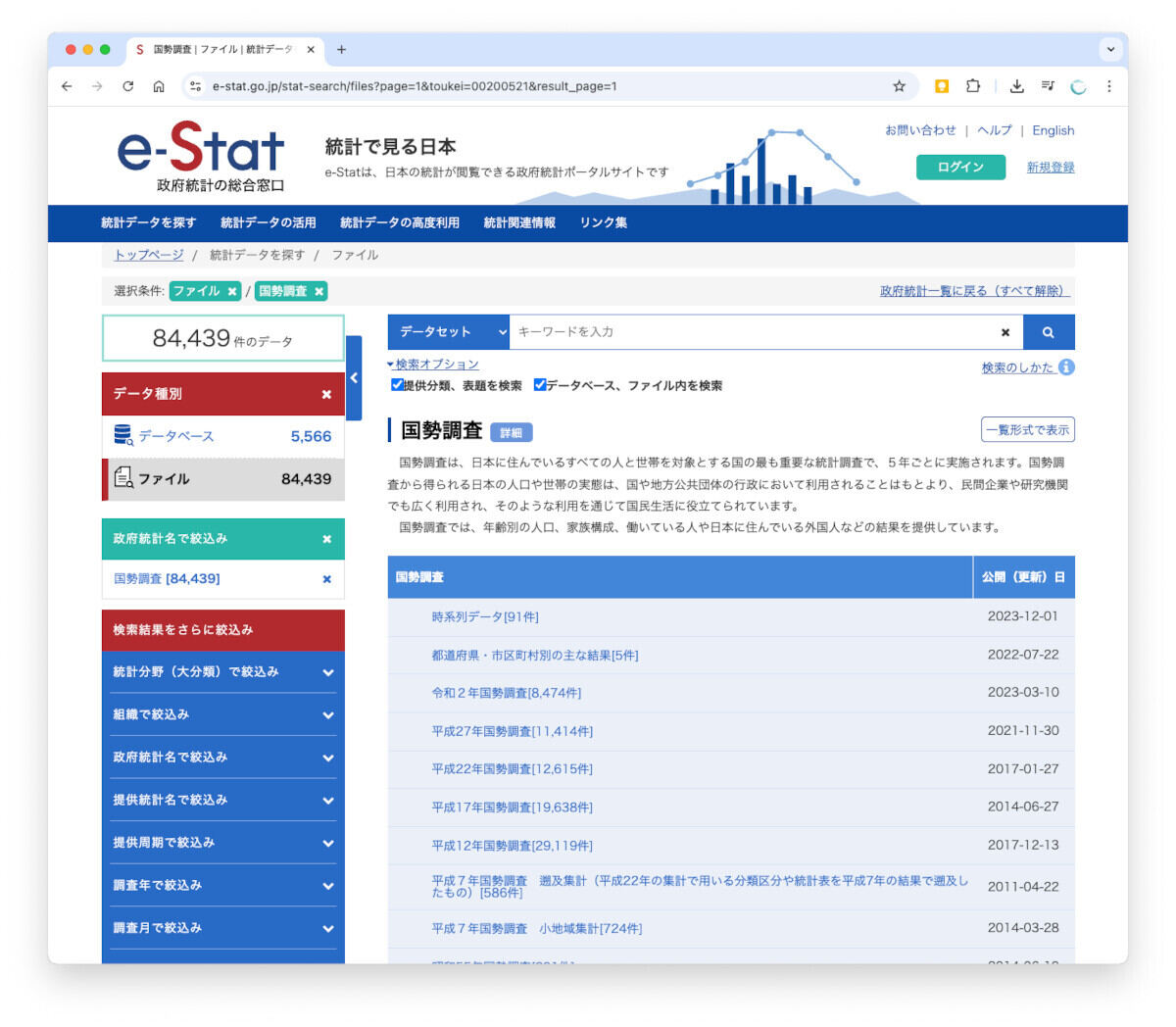Viewport: 1176px width, 1027px height.
Task: Switch to English
Action: [x=1053, y=130]
